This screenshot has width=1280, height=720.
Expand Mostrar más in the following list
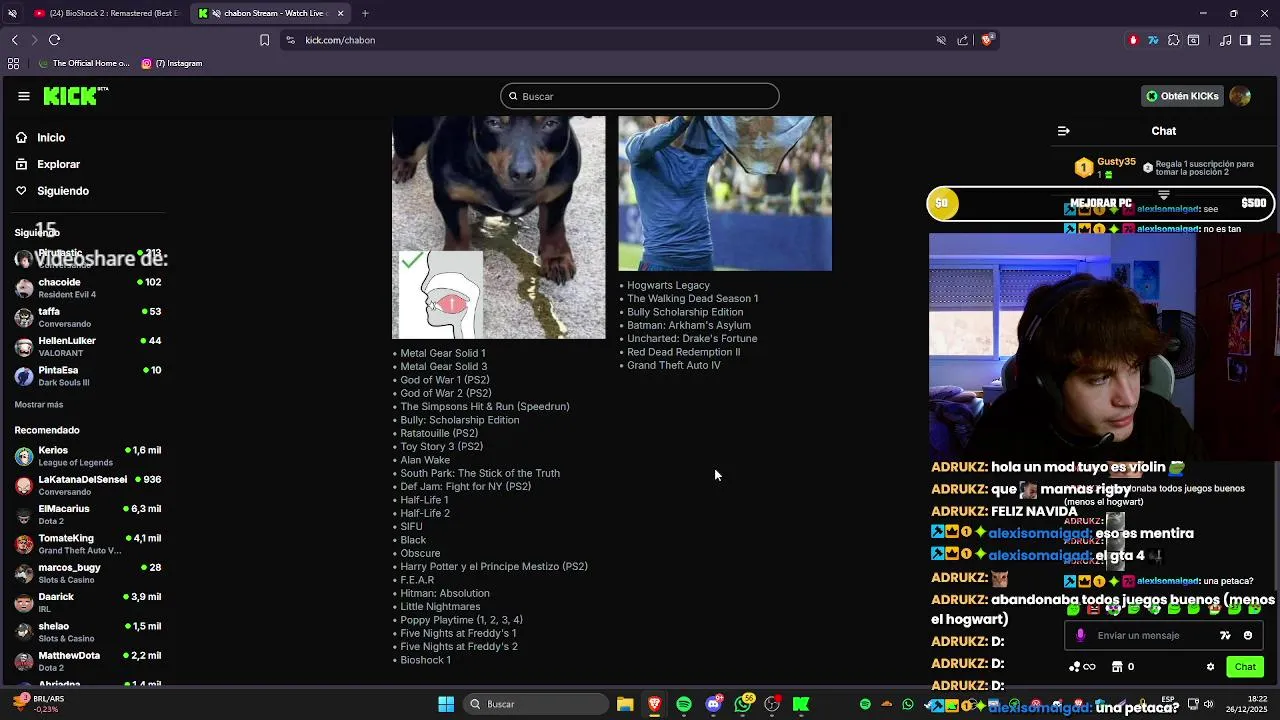39,405
